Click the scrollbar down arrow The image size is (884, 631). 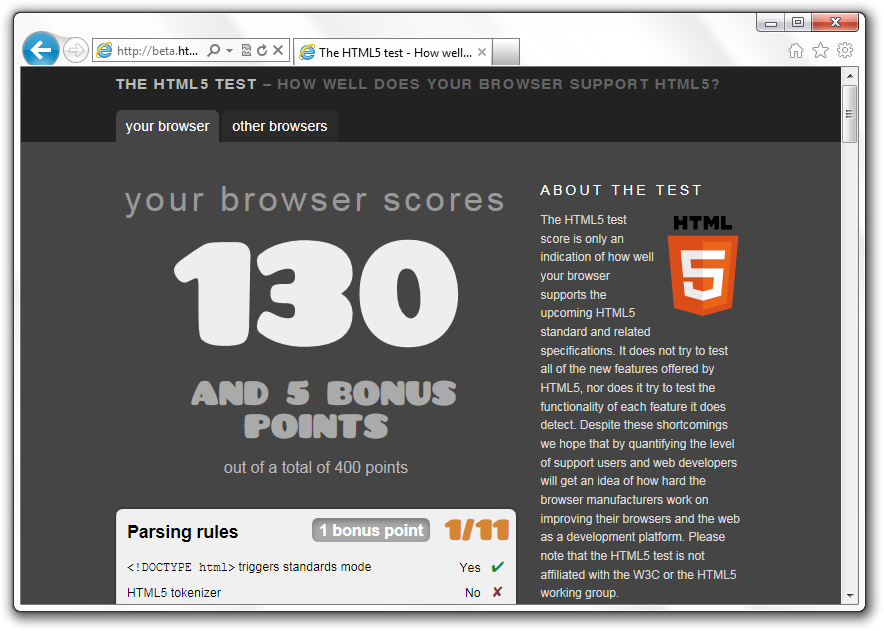(850, 593)
